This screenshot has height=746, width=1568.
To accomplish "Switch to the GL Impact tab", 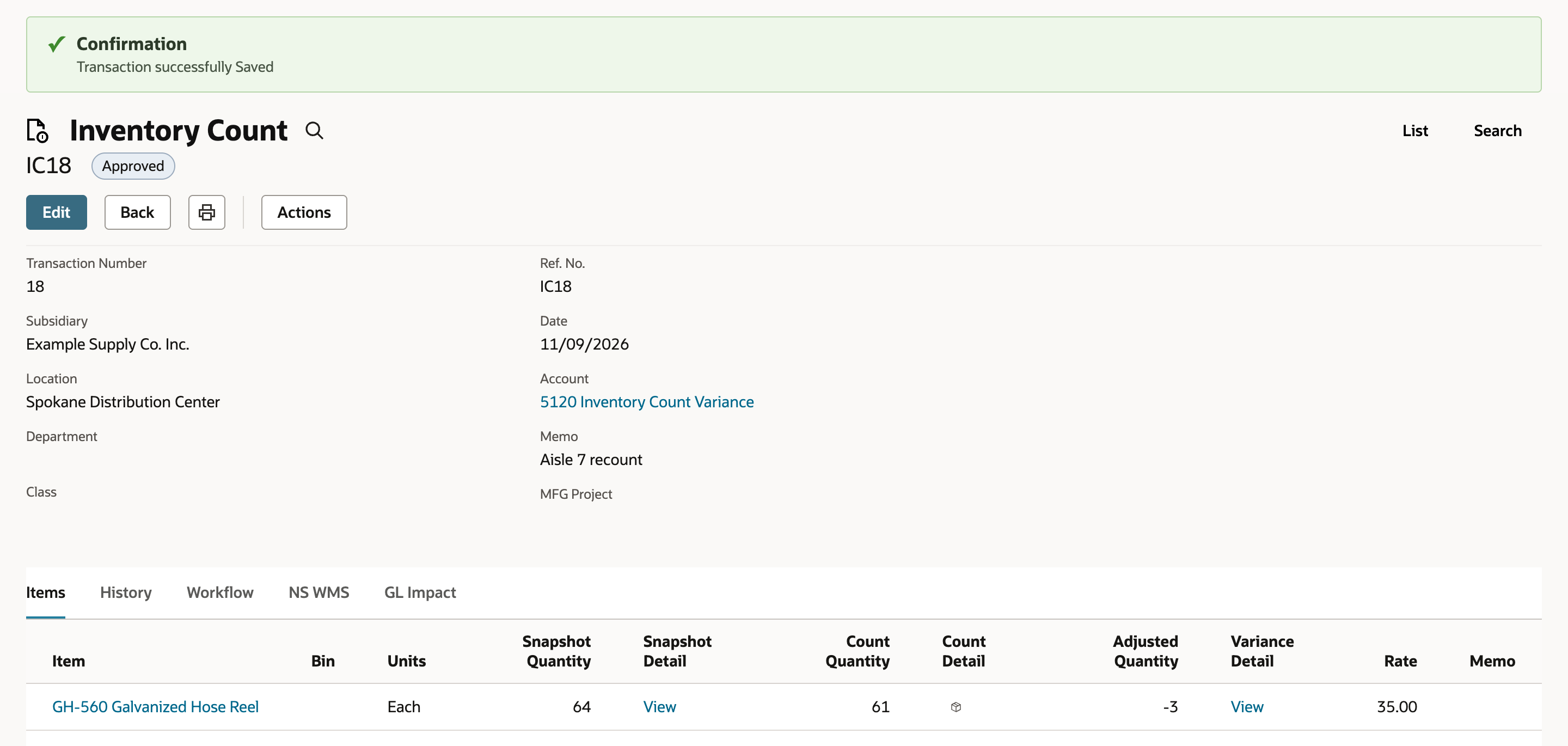I will 420,592.
